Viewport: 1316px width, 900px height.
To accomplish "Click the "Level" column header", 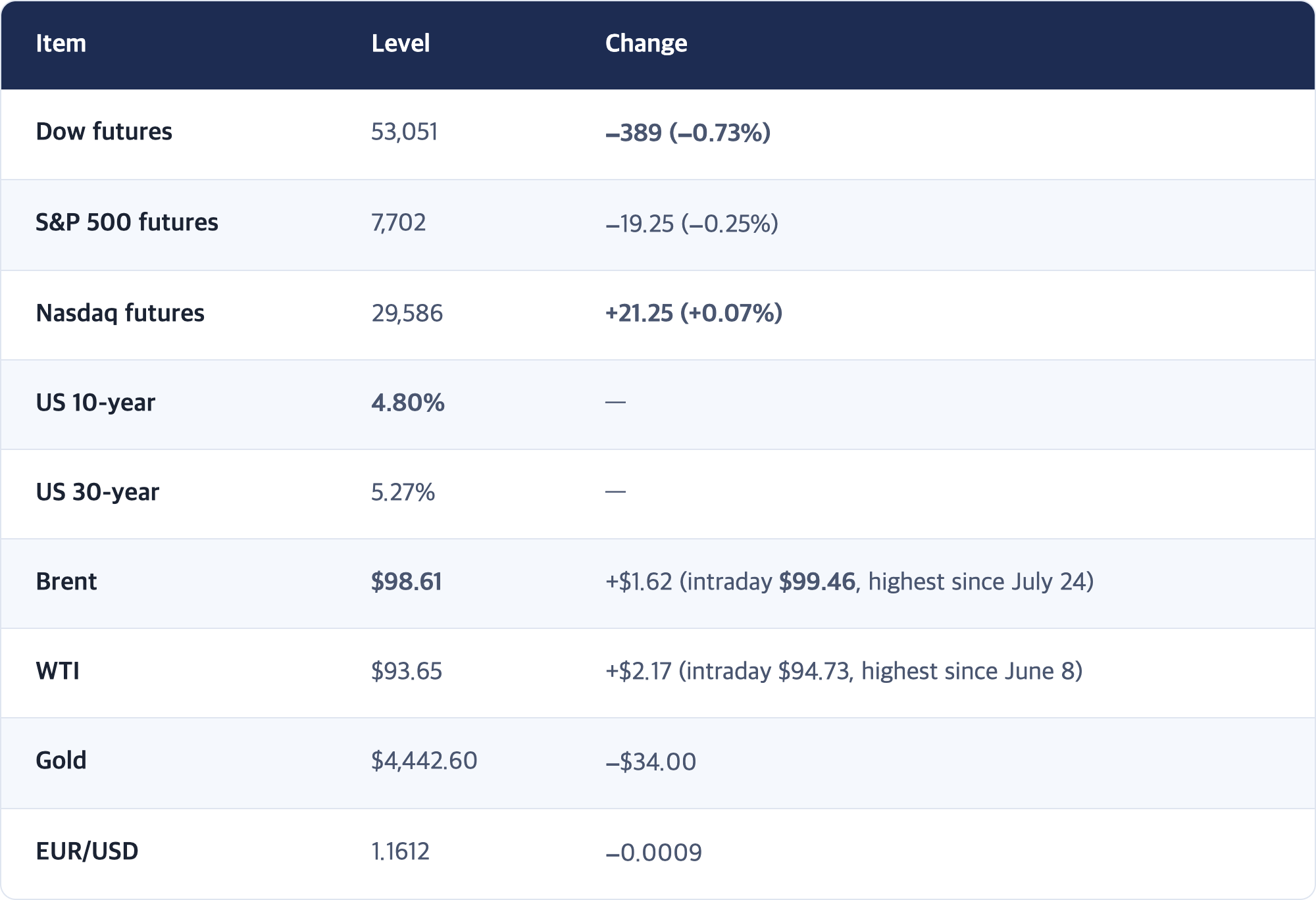I will [x=400, y=43].
